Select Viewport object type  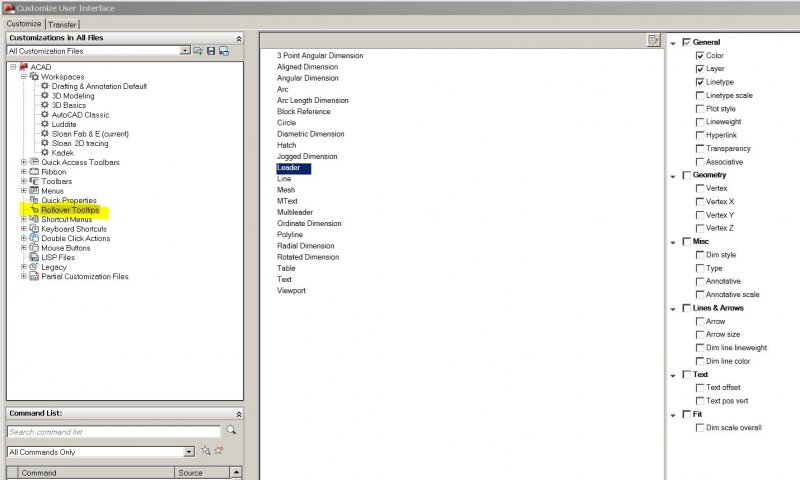[291, 291]
